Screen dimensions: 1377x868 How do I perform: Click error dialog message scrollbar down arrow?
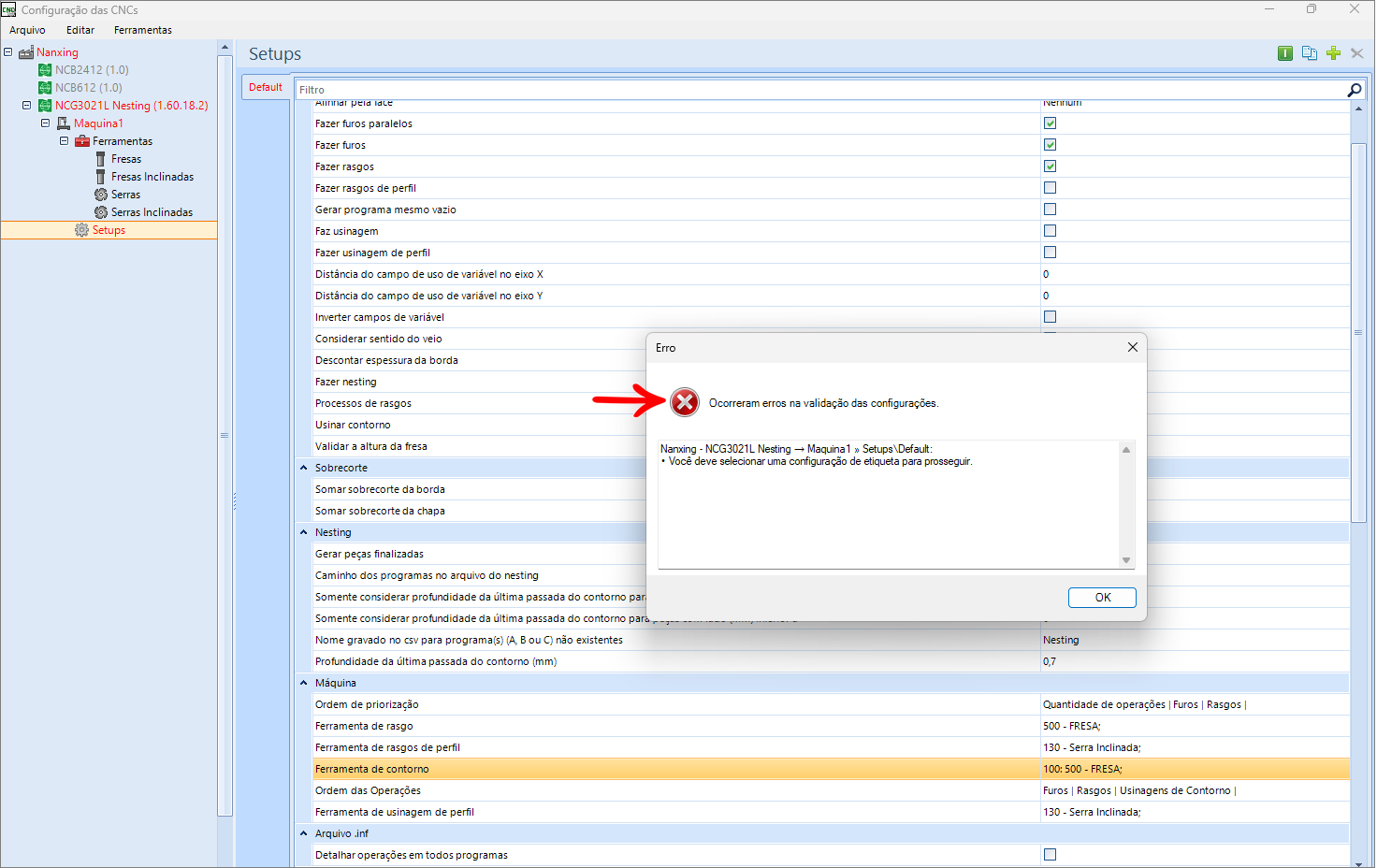[x=1126, y=560]
